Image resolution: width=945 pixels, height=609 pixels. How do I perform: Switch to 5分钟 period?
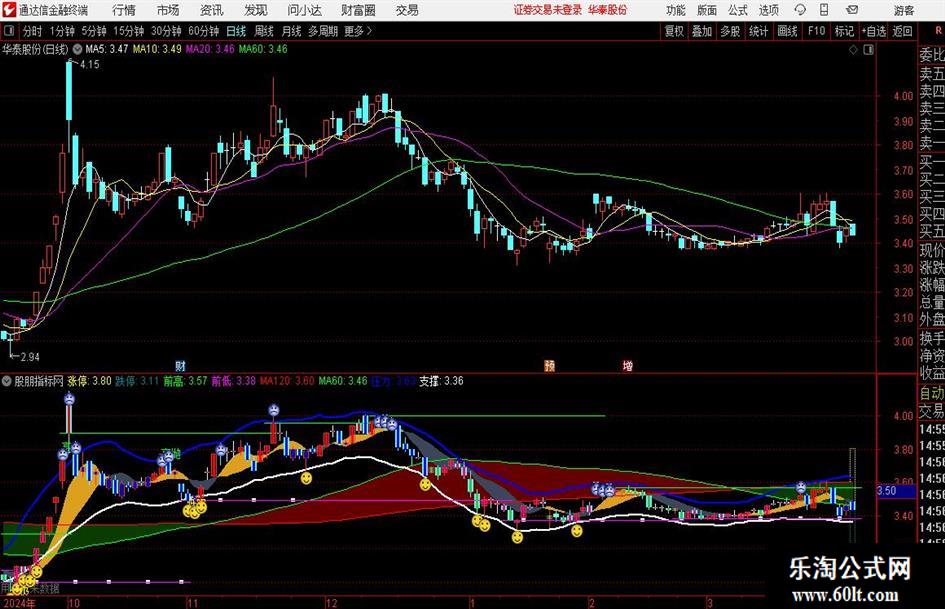(x=93, y=31)
